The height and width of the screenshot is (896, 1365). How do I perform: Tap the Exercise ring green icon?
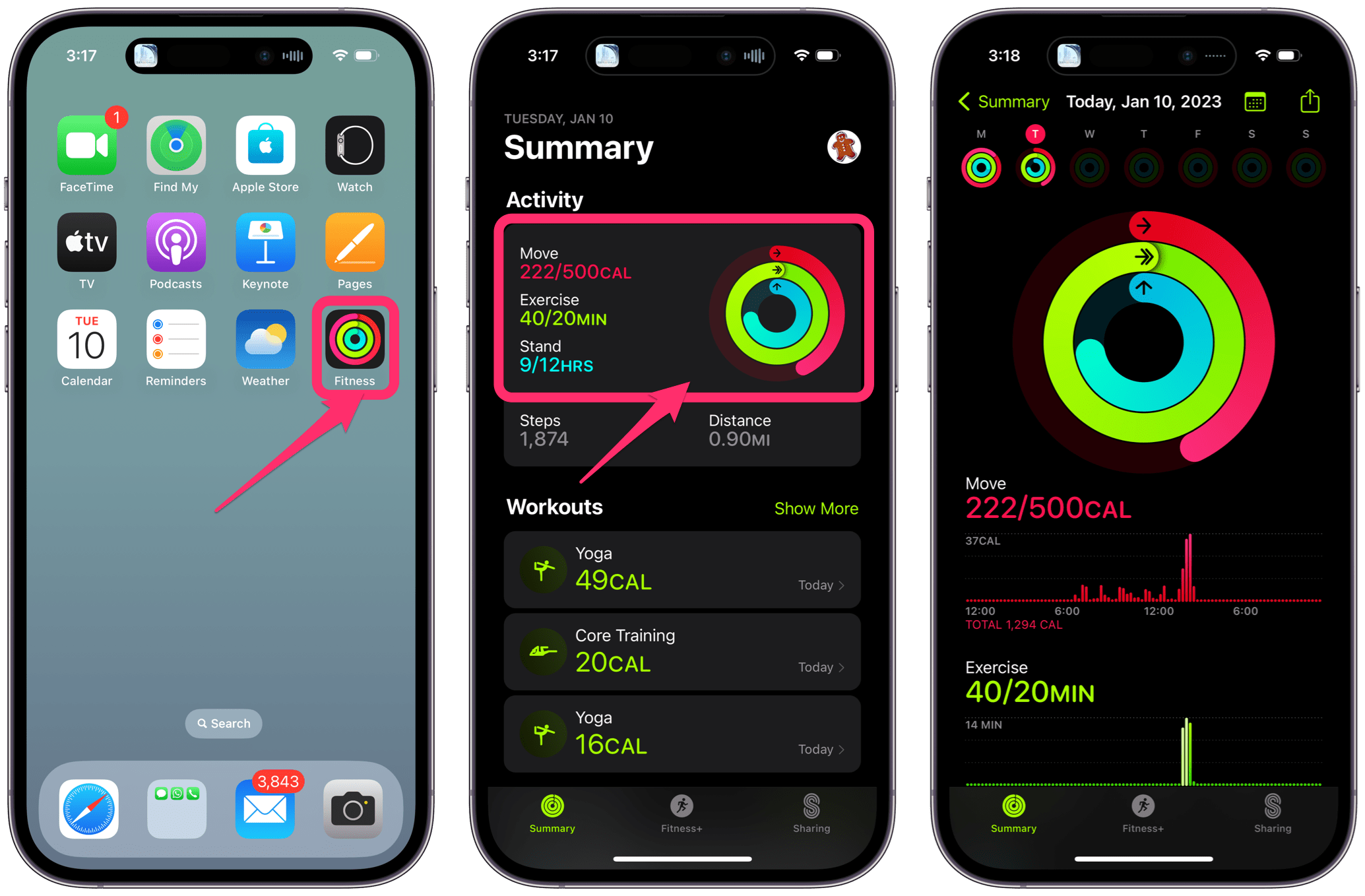tap(790, 272)
